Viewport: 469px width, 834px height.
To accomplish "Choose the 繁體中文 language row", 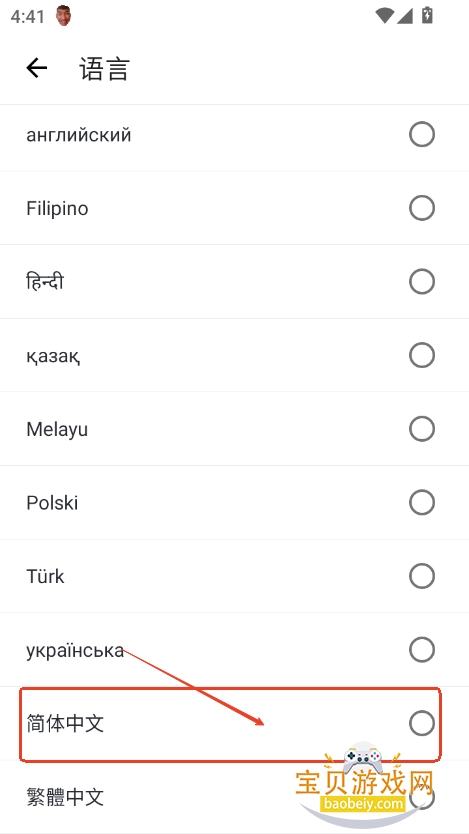I will [x=234, y=797].
